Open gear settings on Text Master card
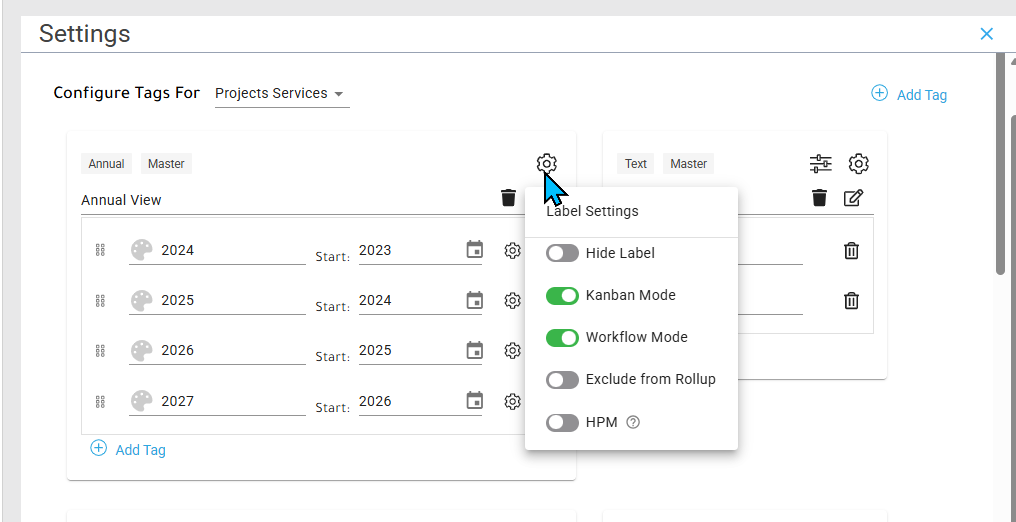 [859, 164]
